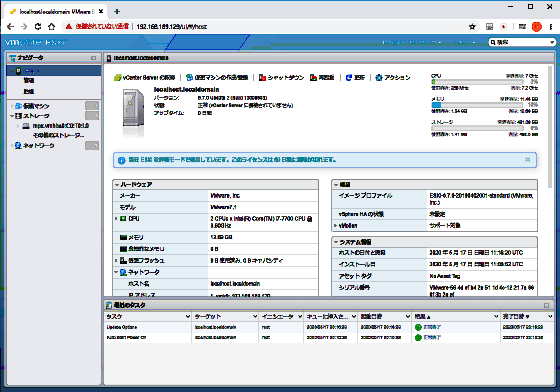
Task: Open 管理 under the host
Action: coord(29,81)
